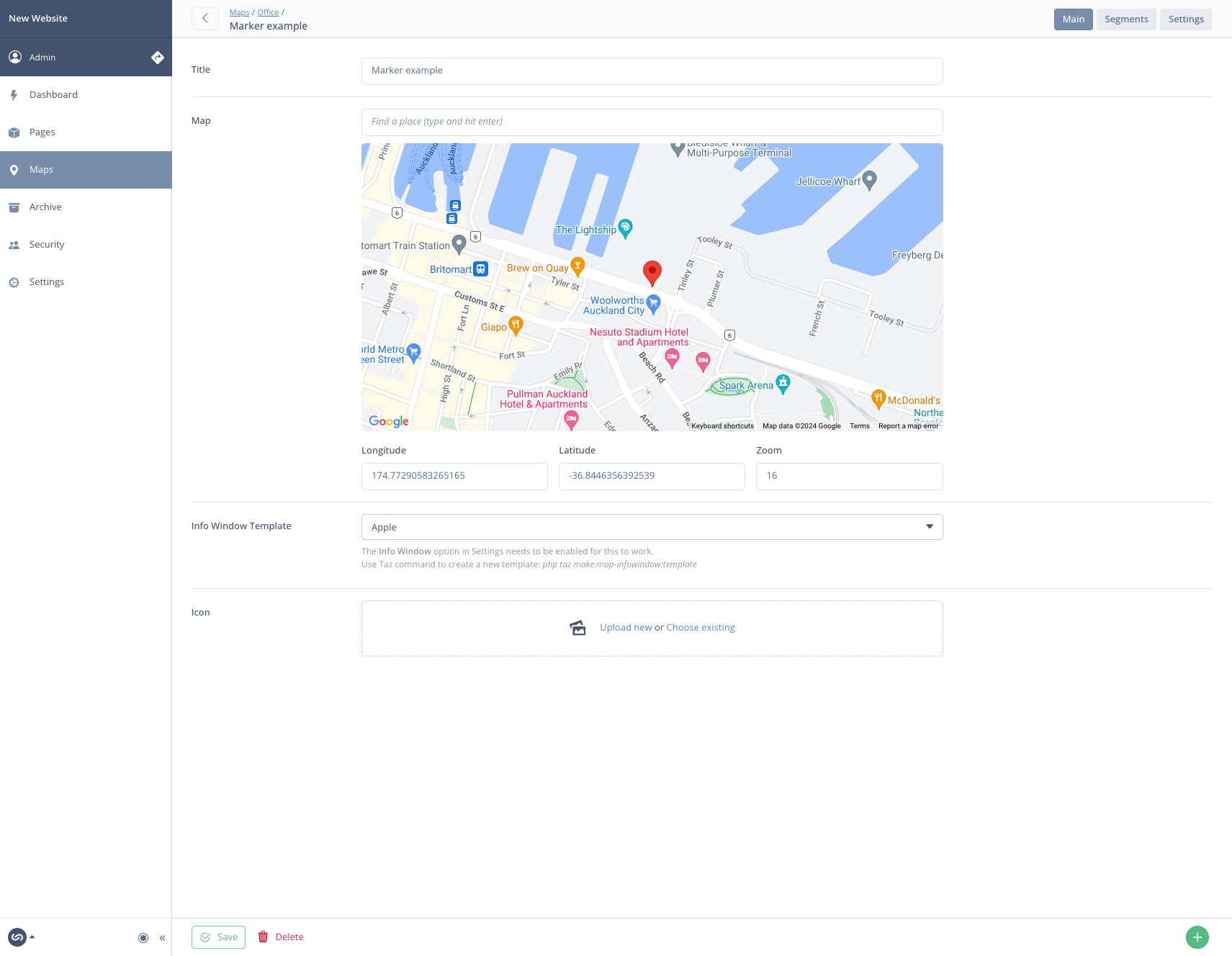The height and width of the screenshot is (956, 1232).
Task: Click the Choose existing link
Action: [x=701, y=628]
